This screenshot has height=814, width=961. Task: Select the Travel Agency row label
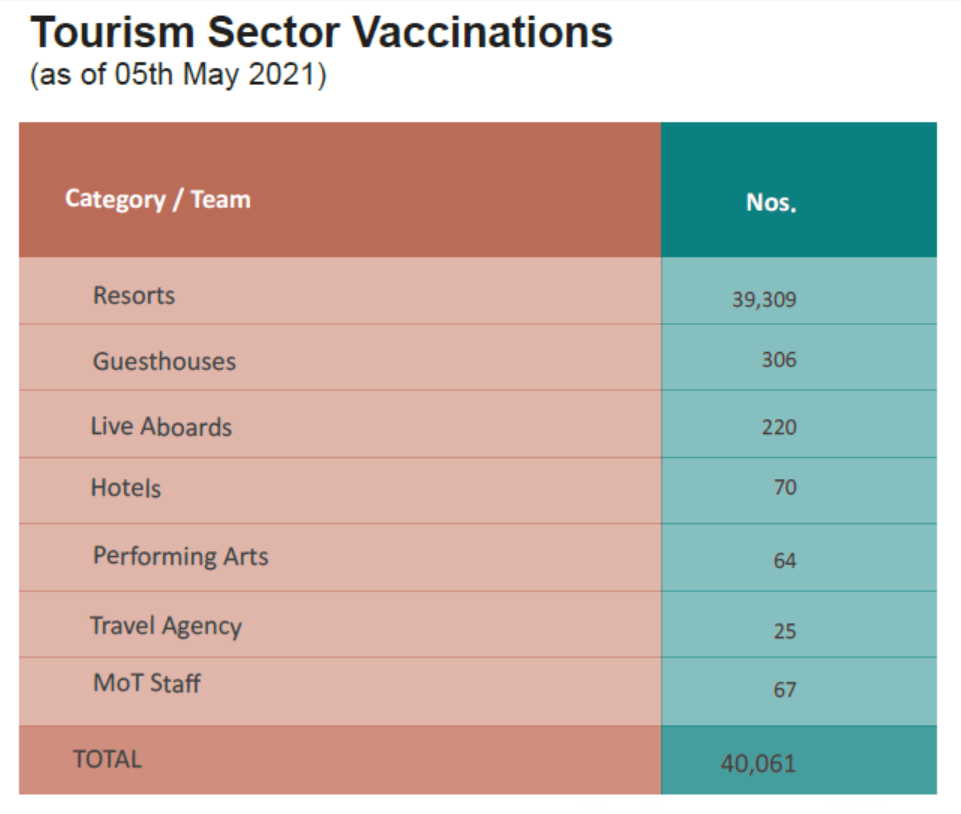coord(166,626)
